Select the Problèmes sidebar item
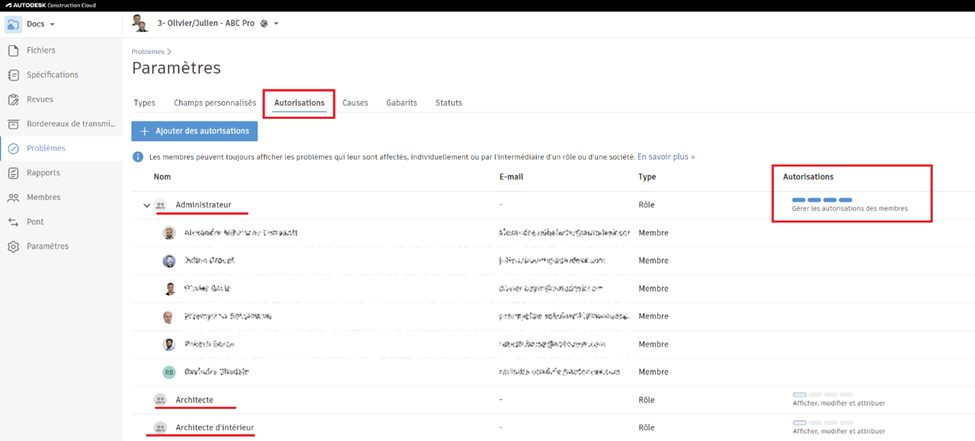The height and width of the screenshot is (441, 975). point(45,148)
